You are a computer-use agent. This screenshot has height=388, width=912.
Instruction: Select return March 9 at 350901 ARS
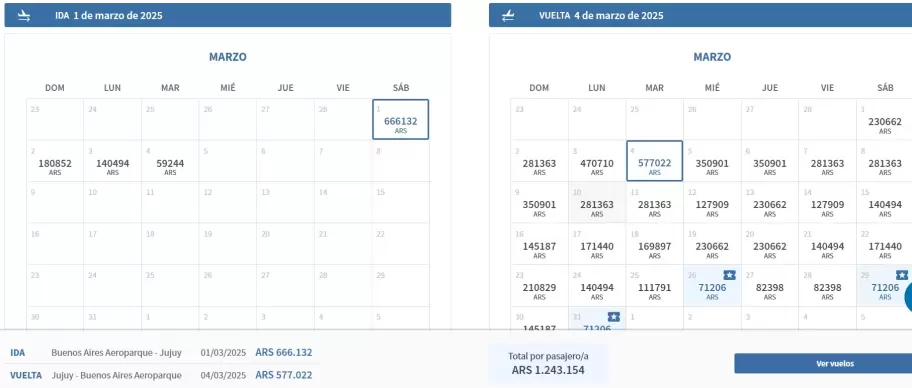tap(539, 202)
